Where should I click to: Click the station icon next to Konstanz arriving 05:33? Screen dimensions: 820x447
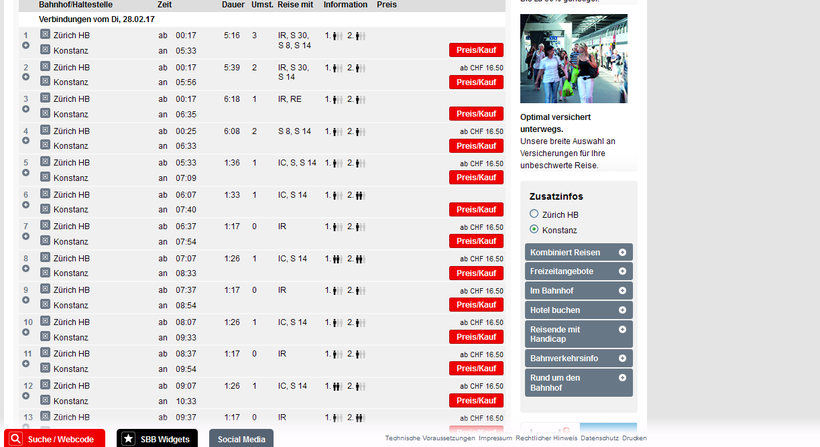tap(45, 50)
